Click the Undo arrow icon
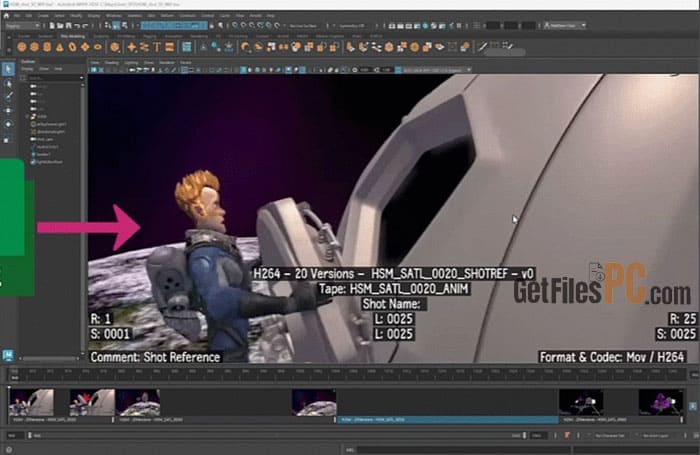Image resolution: width=700 pixels, height=455 pixels. click(x=77, y=26)
